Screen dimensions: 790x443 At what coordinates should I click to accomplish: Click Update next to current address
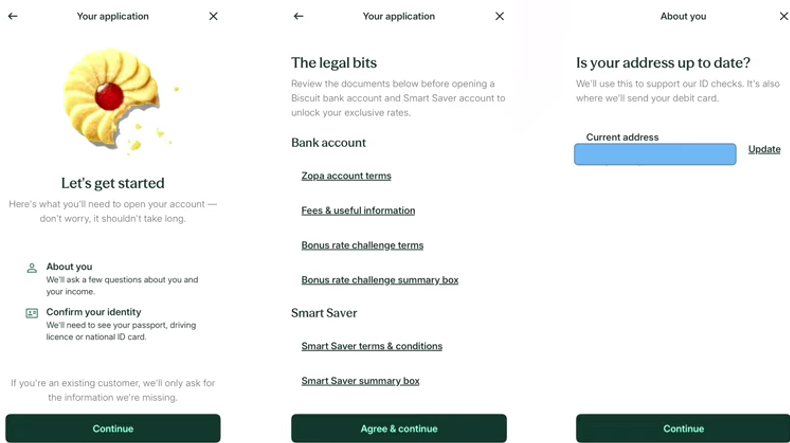tap(764, 150)
